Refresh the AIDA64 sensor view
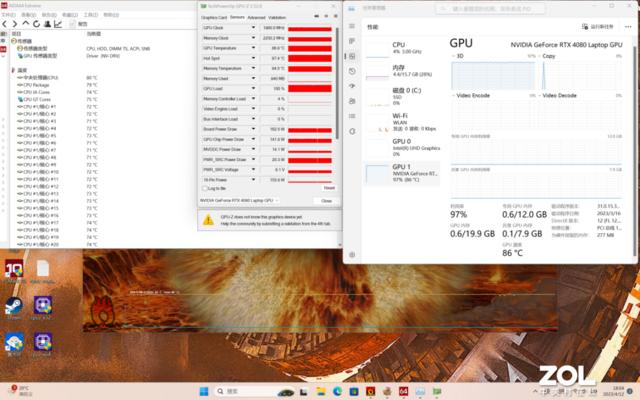The height and width of the screenshot is (400, 640). [x=36, y=24]
